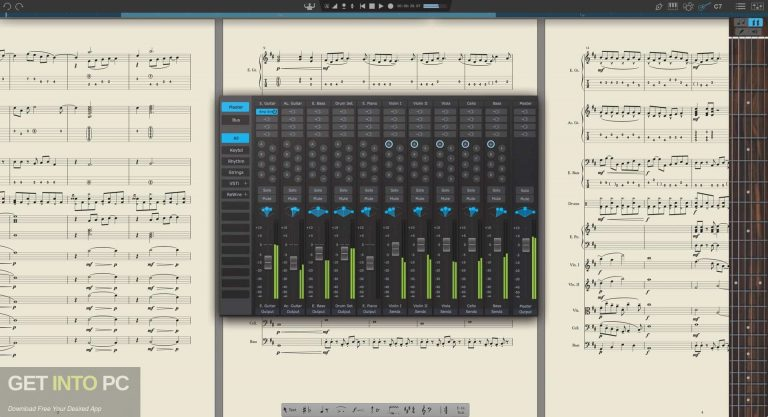Click the Output button under the Master channel
The height and width of the screenshot is (417, 768).
pyautogui.click(x=525, y=312)
